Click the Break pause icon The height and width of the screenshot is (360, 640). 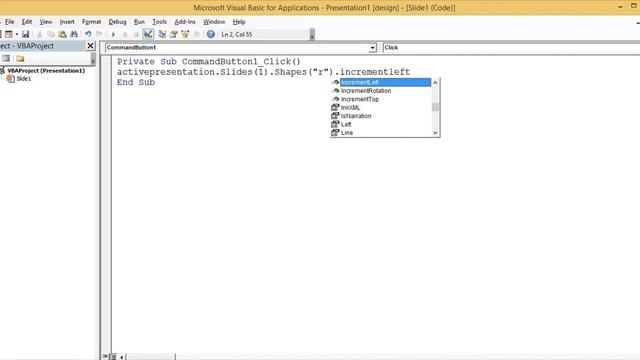point(125,34)
